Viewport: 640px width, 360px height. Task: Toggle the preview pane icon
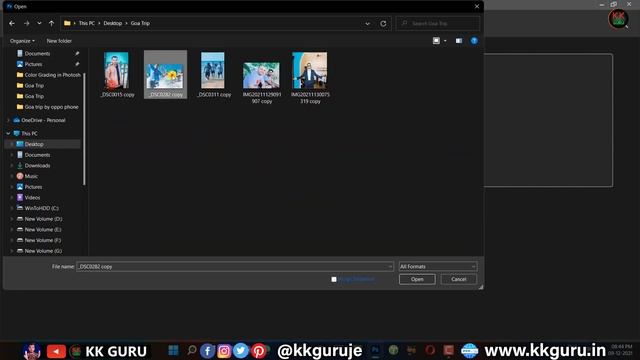point(459,41)
